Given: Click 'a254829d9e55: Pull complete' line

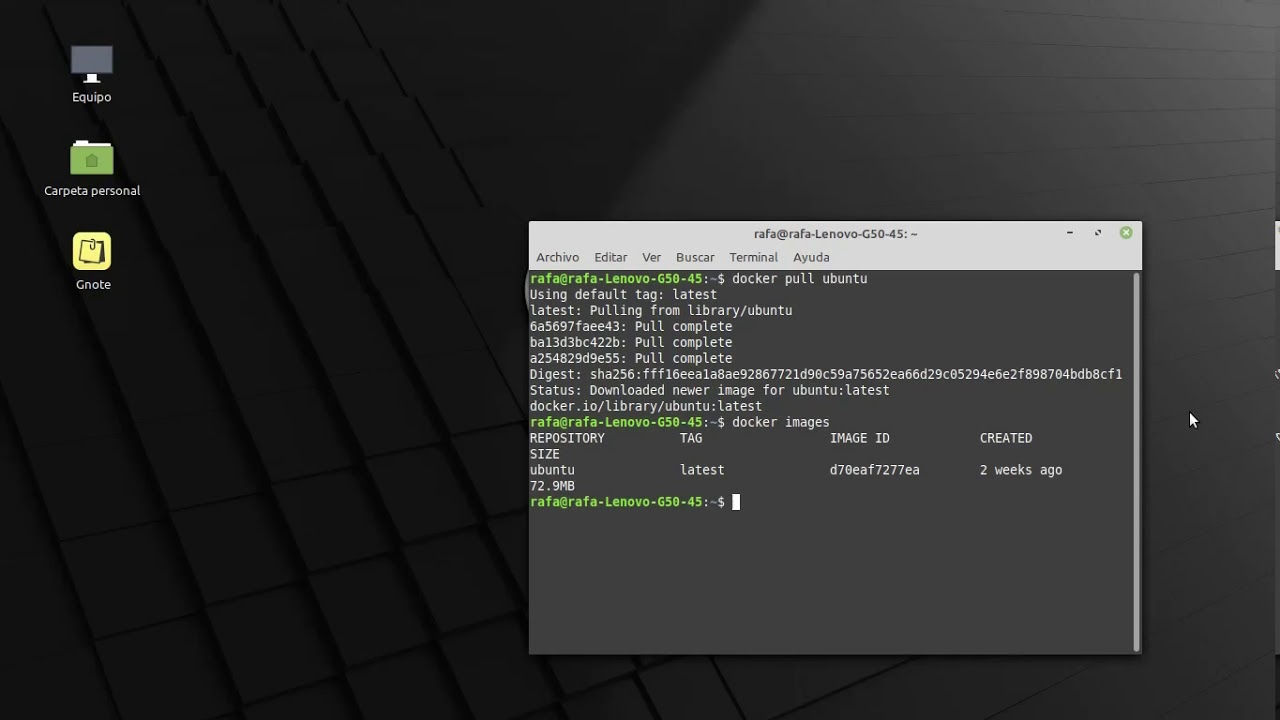Looking at the screenshot, I should [x=631, y=359].
